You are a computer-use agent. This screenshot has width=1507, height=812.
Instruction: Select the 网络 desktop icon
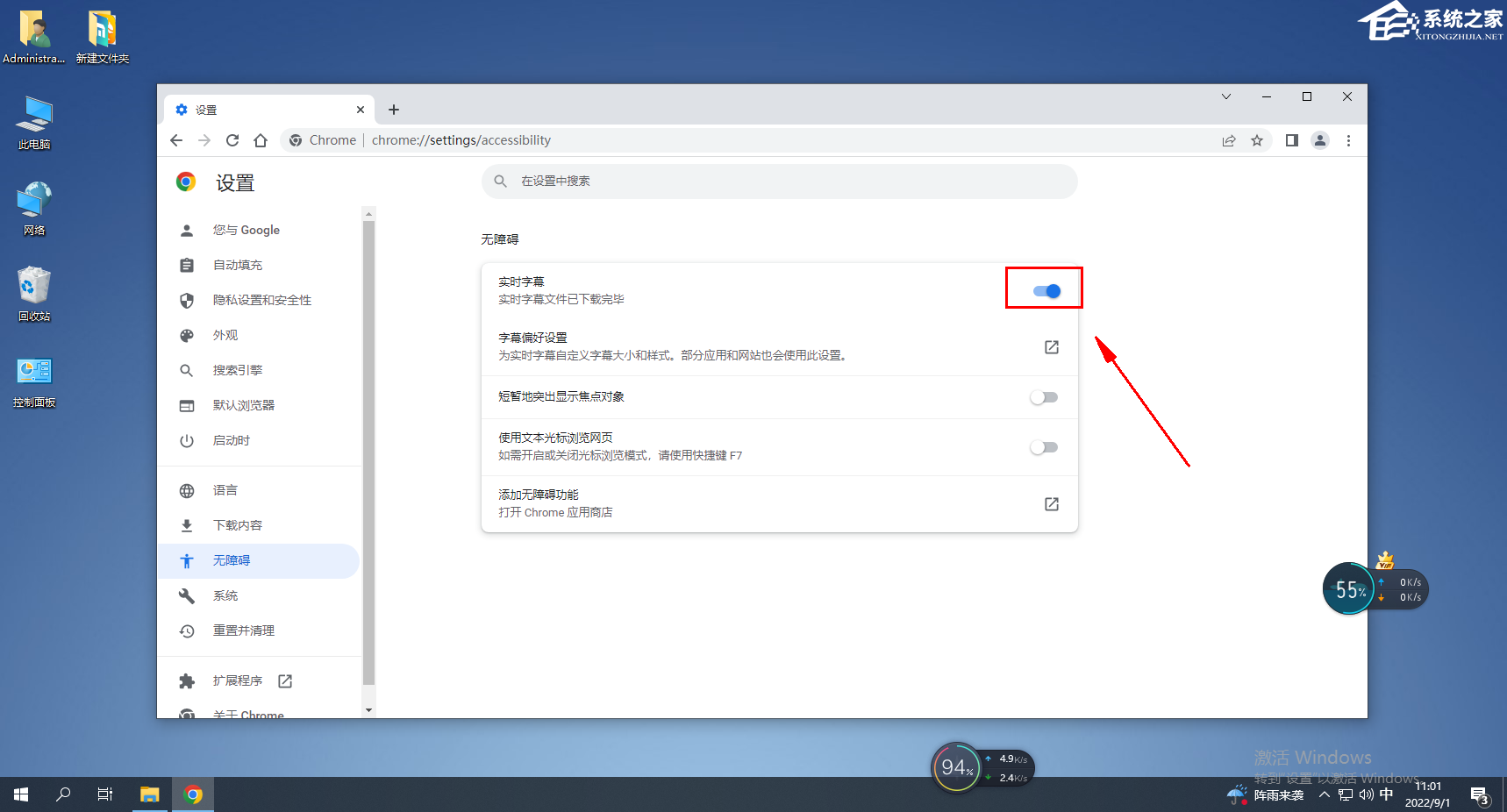coord(34,209)
